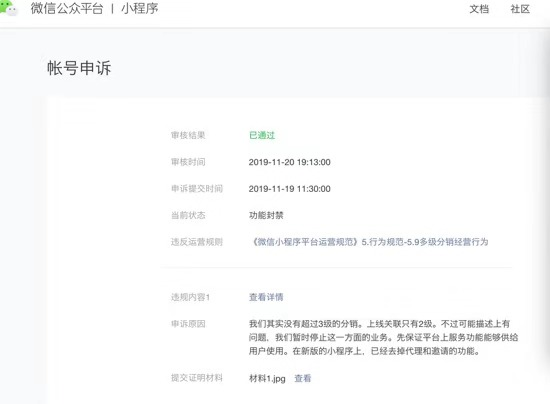Click the 材料1.jpg file name
This screenshot has height=404, width=550.
click(x=267, y=378)
